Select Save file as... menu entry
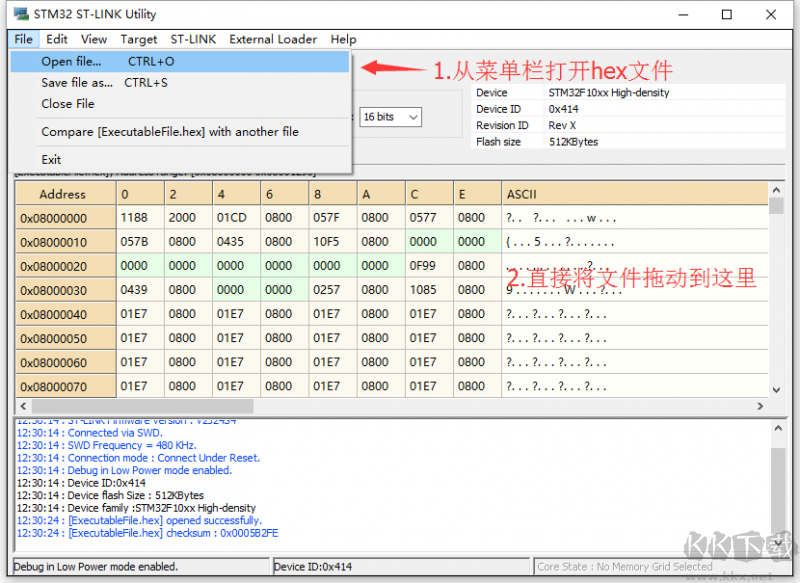 click(x=77, y=83)
